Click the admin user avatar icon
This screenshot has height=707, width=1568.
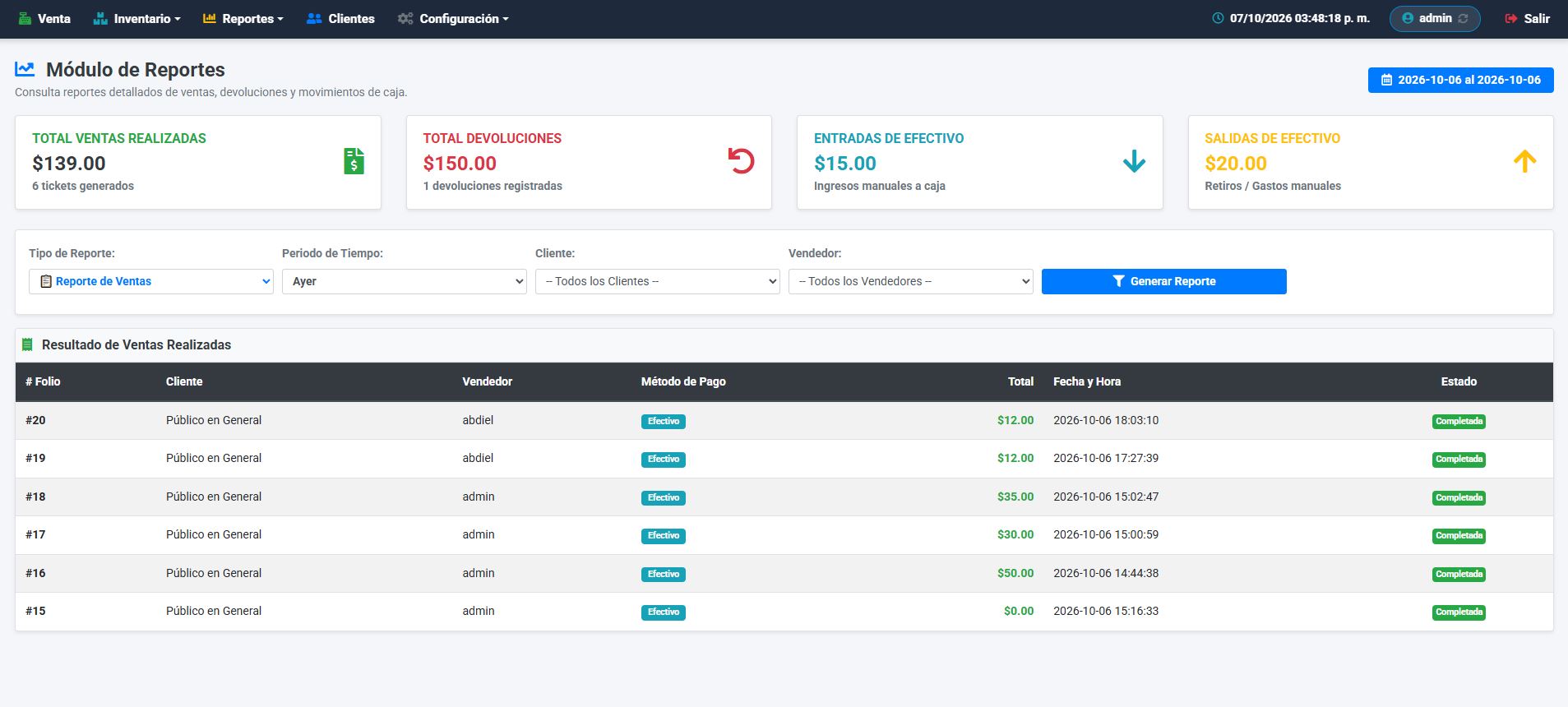(1408, 19)
